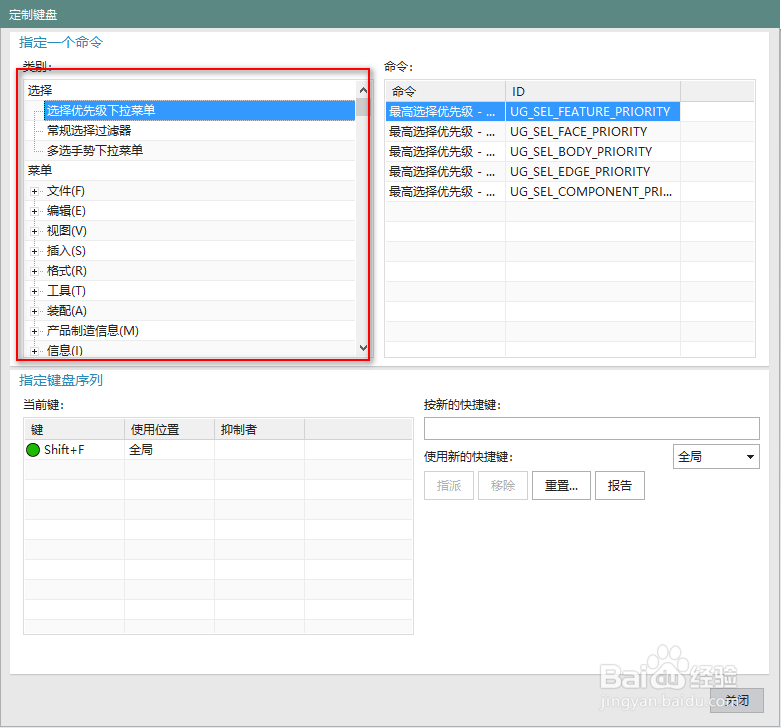The image size is (781, 728).
Task: Select 插入(S) label in category tree
Action: click(x=66, y=250)
